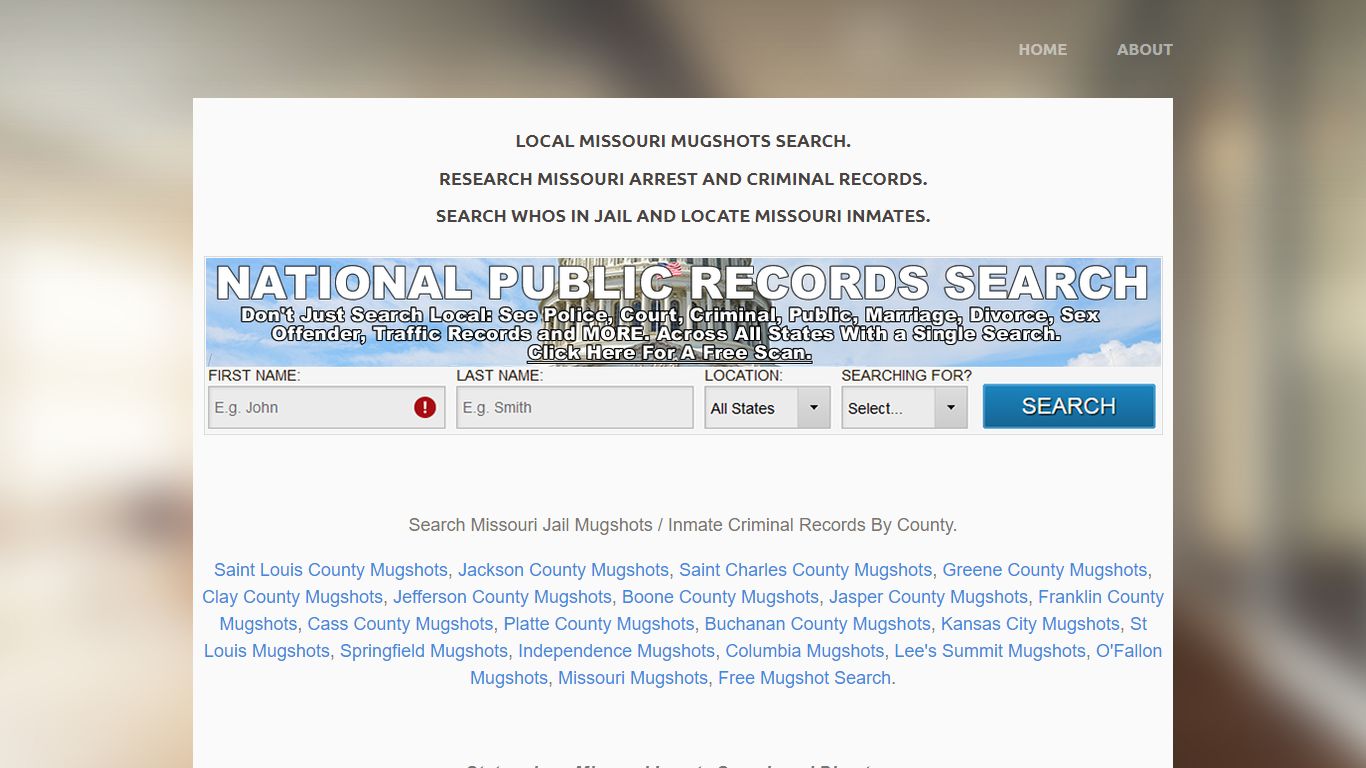This screenshot has height=768, width=1366.
Task: Open the ABOUT navigation link
Action: 1144,49
